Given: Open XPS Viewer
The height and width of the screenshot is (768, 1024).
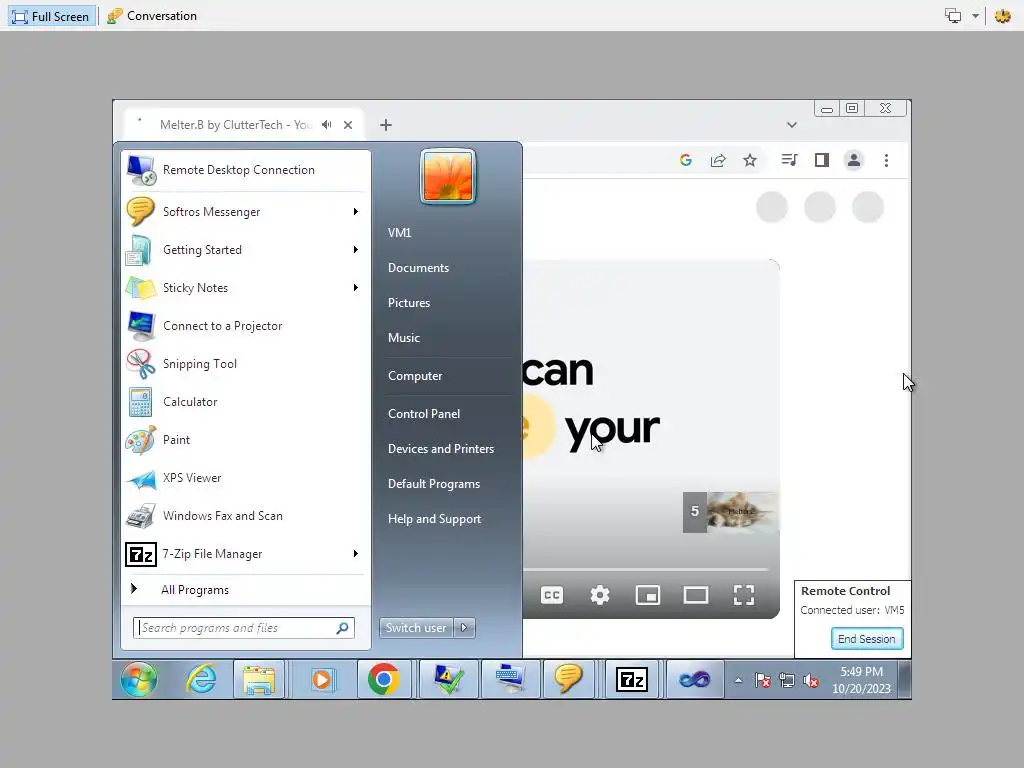Looking at the screenshot, I should [x=246, y=477].
